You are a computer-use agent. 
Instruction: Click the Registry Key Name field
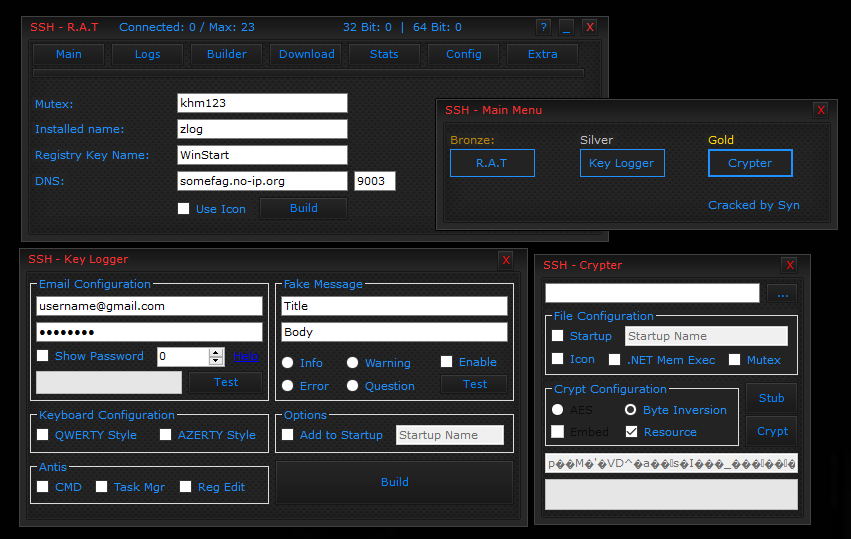point(262,155)
